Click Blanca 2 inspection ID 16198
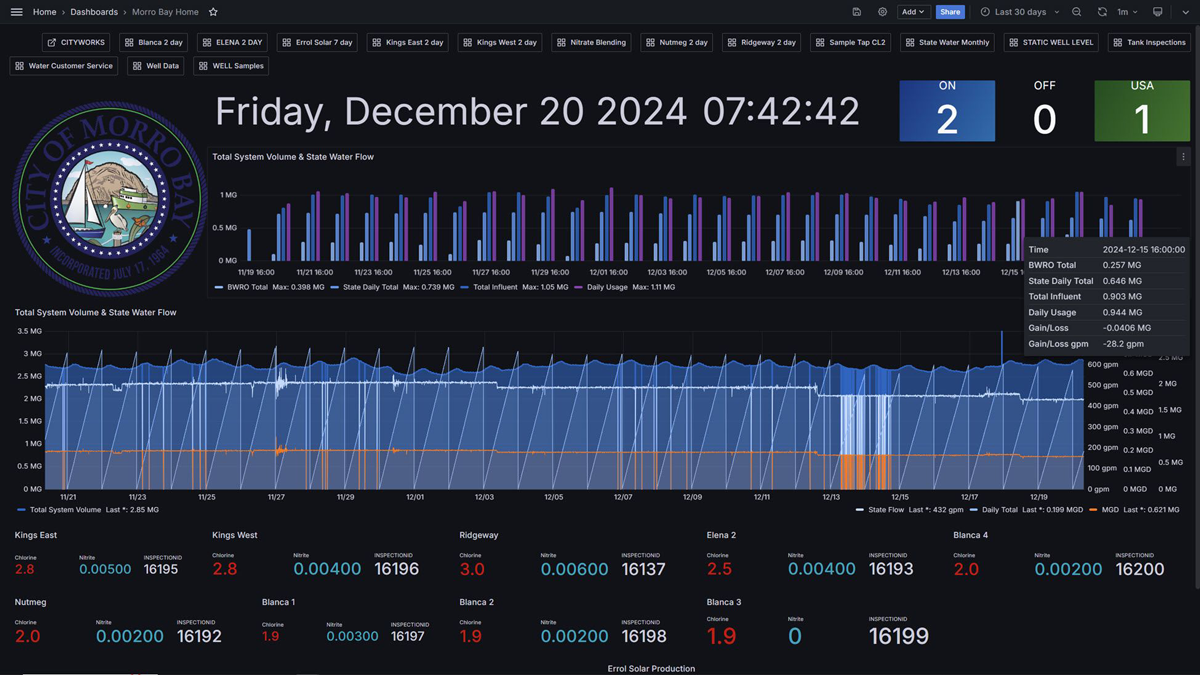 pyautogui.click(x=644, y=636)
